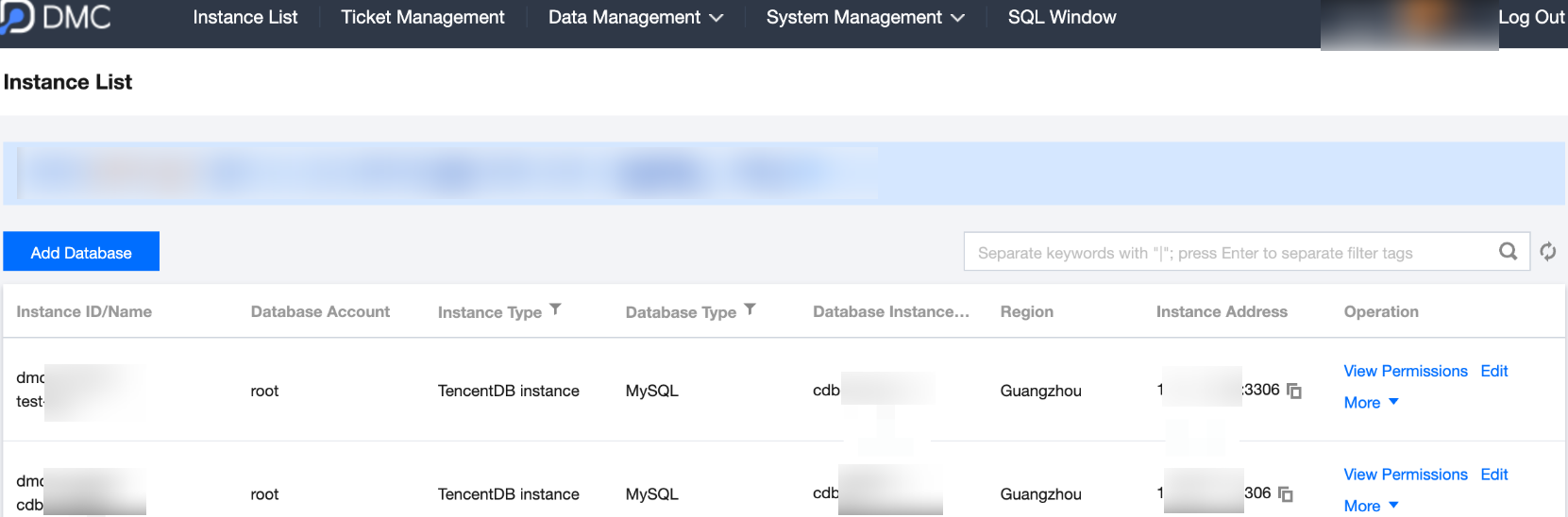Copy the first instance address
The image size is (1568, 517).
1294,391
